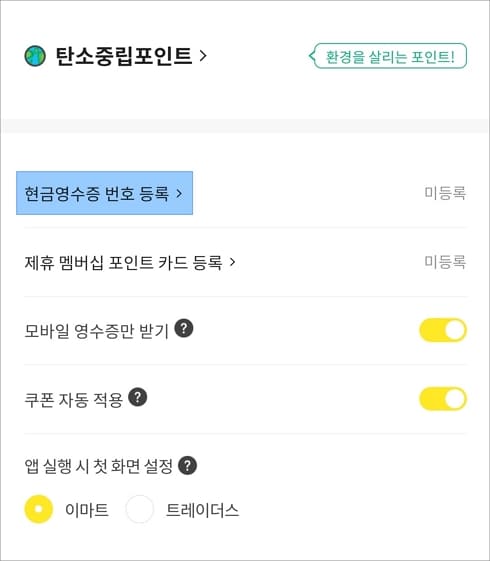Open 현금영수증 번호 등록
This screenshot has width=490, height=561.
click(104, 193)
